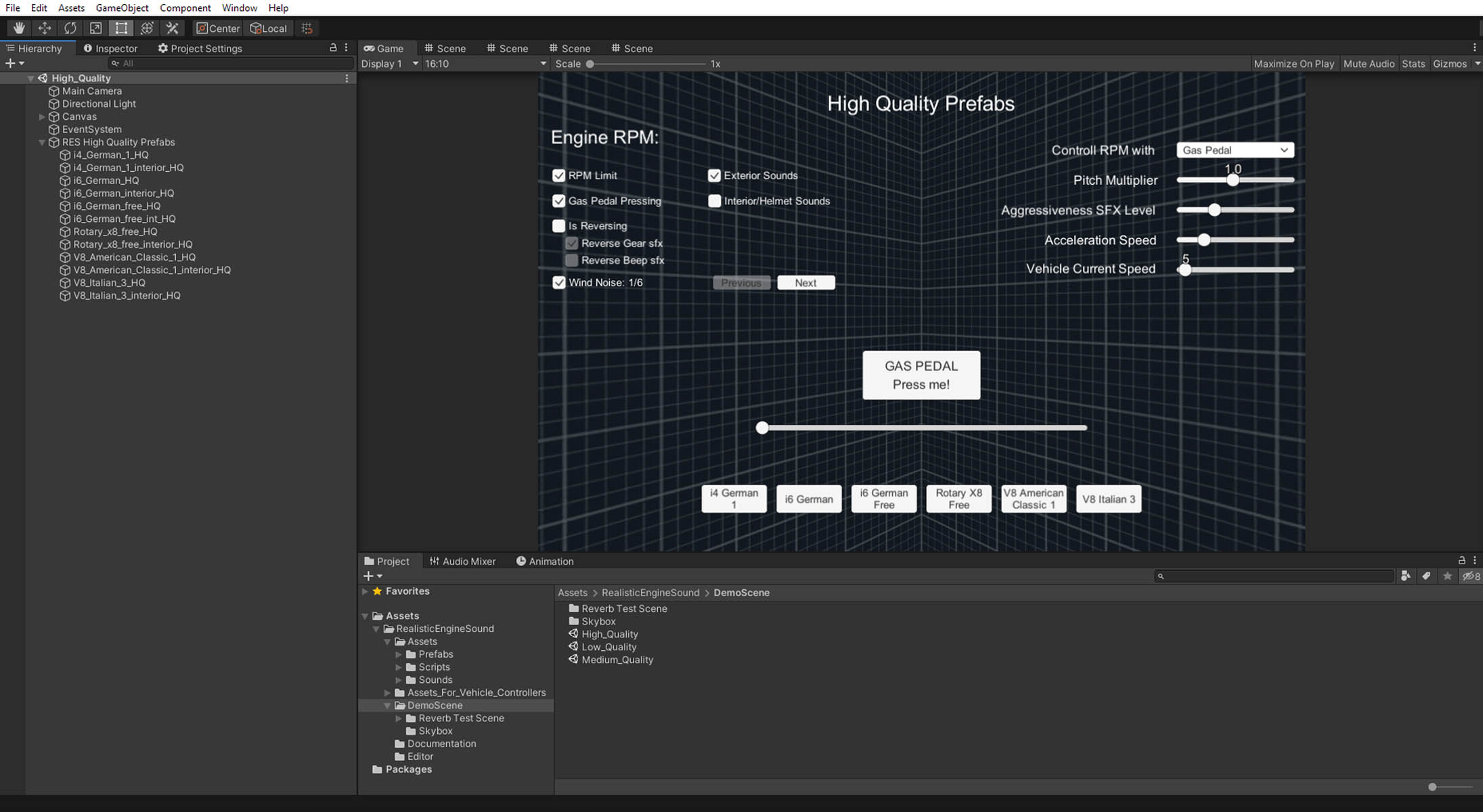The image size is (1483, 812).
Task: Enable Interior/Helmet Sounds checkbox
Action: [714, 201]
